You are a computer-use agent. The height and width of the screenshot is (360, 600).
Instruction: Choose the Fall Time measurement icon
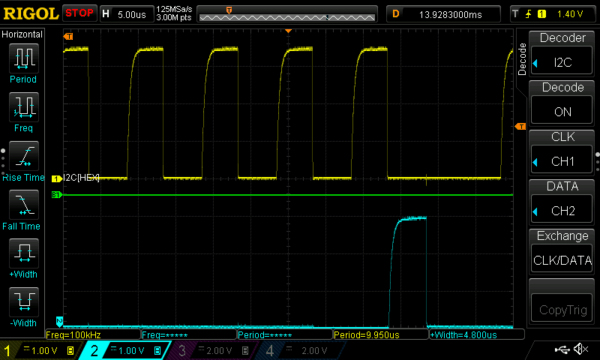pos(24,205)
